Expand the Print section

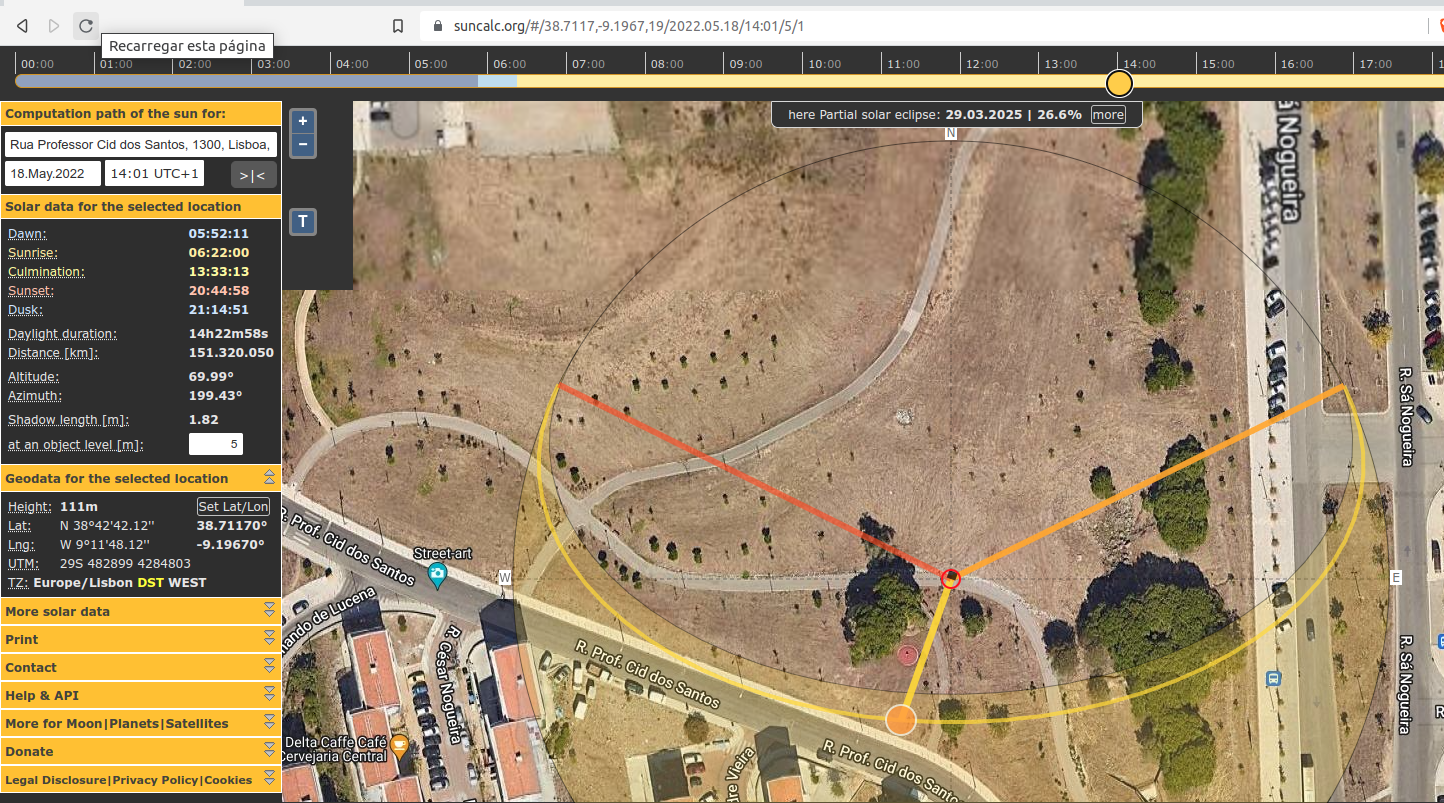tap(140, 639)
